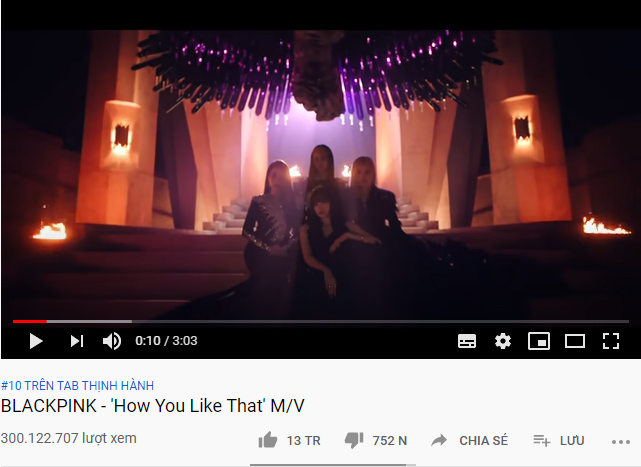Image resolution: width=641 pixels, height=467 pixels.
Task: Like the video with thumbs up
Action: (x=268, y=440)
